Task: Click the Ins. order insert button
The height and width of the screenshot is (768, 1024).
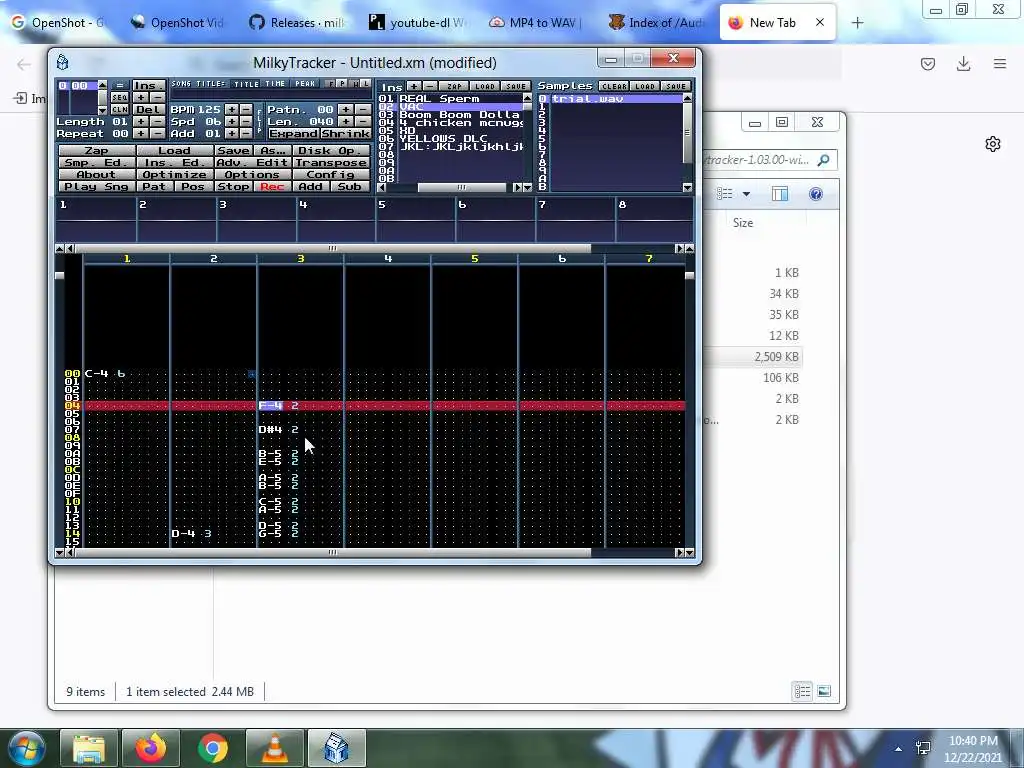Action: pyautogui.click(x=148, y=86)
